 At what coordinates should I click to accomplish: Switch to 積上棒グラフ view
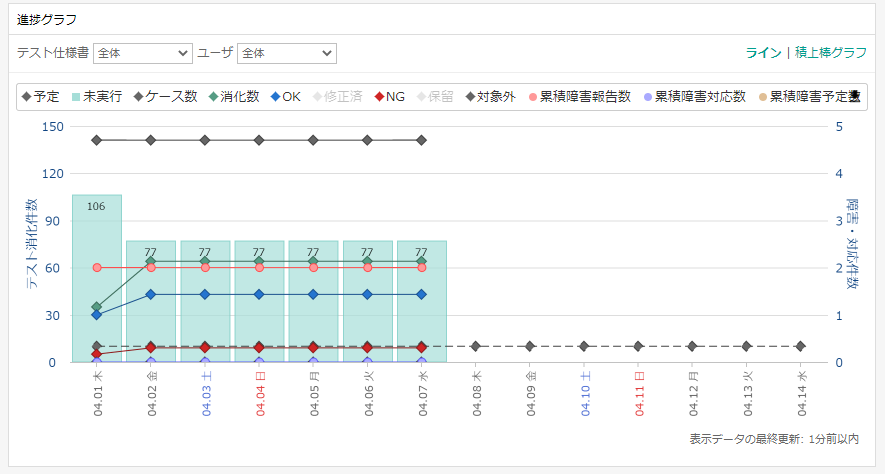point(830,52)
